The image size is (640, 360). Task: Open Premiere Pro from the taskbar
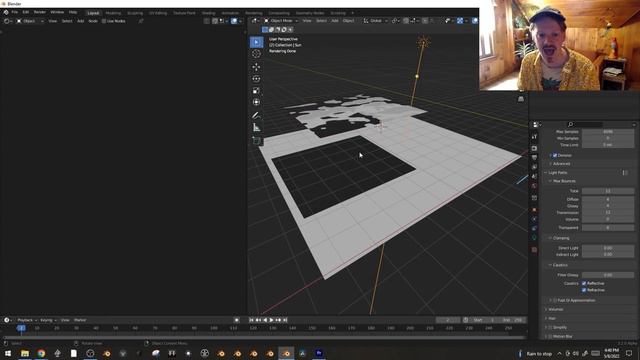tap(319, 353)
